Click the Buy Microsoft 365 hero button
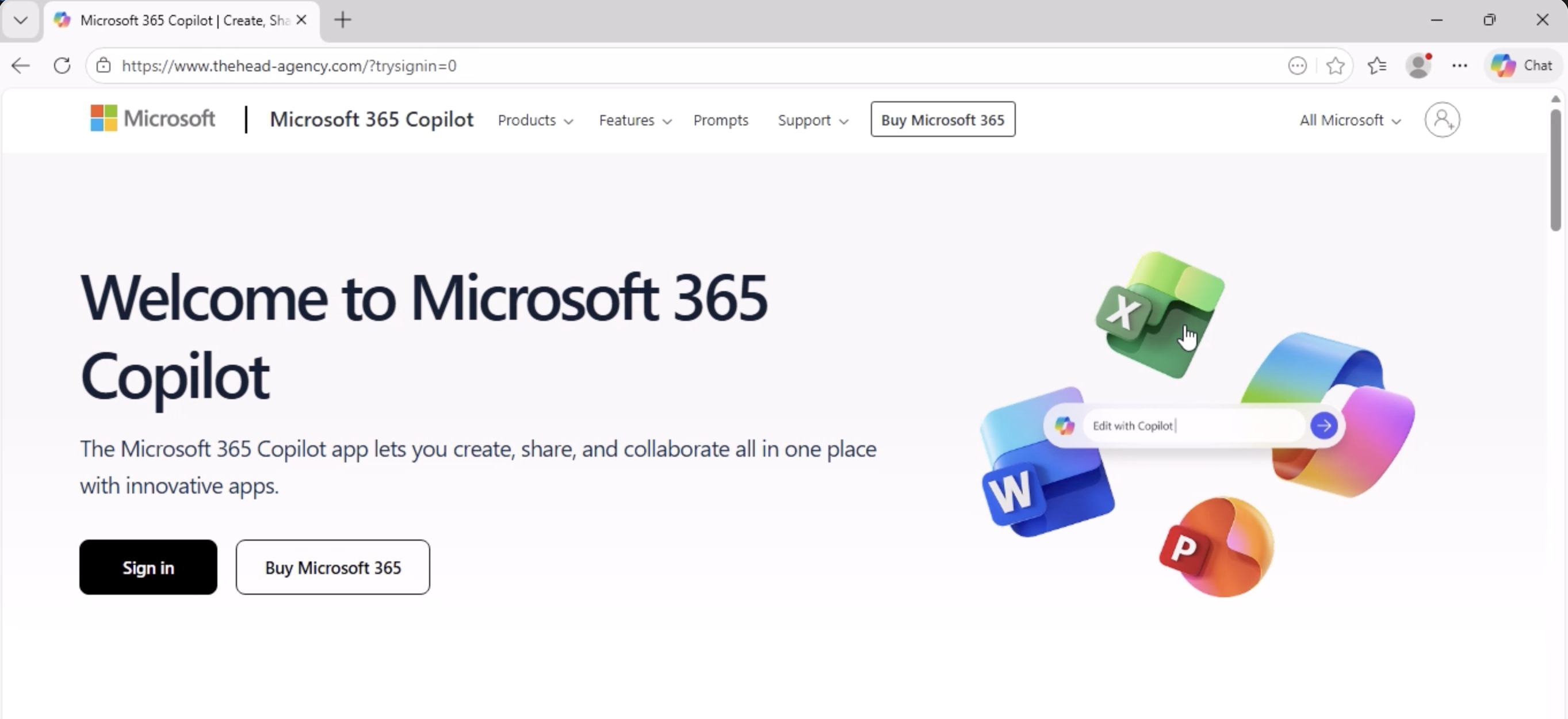Viewport: 1568px width, 719px height. point(332,567)
